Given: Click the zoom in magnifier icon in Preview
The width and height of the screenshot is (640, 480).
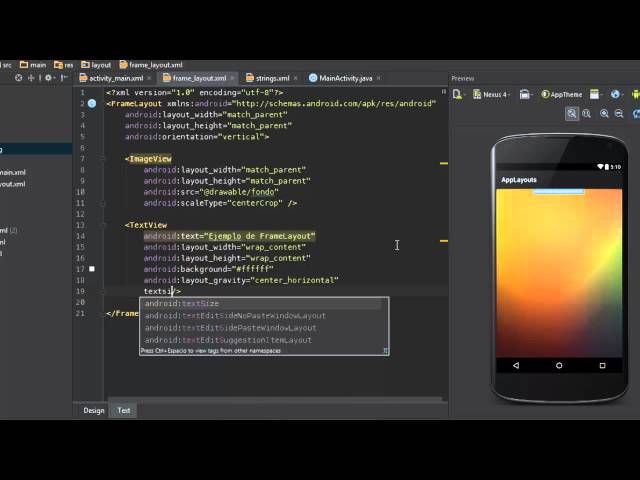Looking at the screenshot, I should (x=604, y=114).
